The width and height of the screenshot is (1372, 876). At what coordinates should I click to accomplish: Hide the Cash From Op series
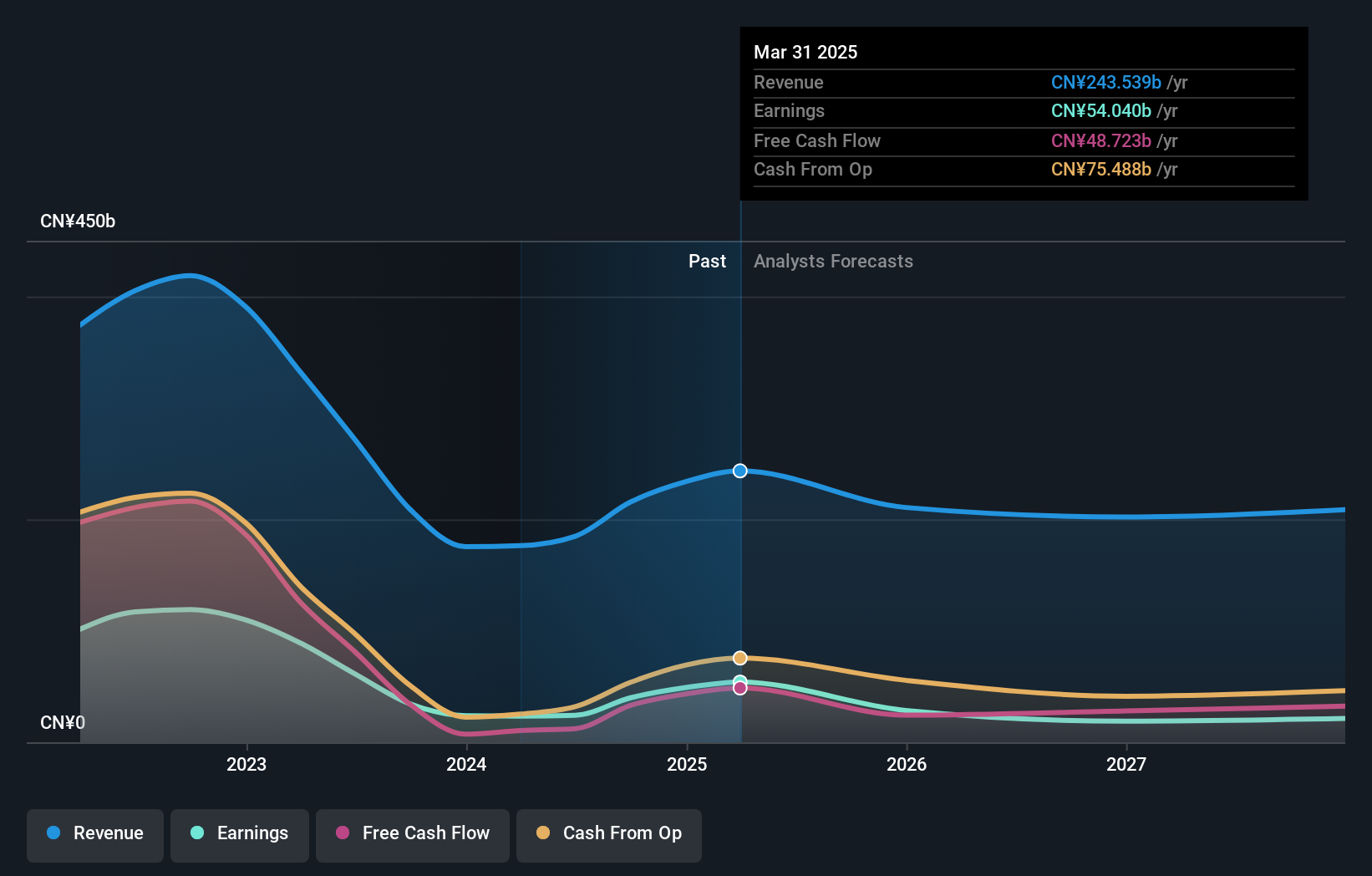pyautogui.click(x=608, y=834)
